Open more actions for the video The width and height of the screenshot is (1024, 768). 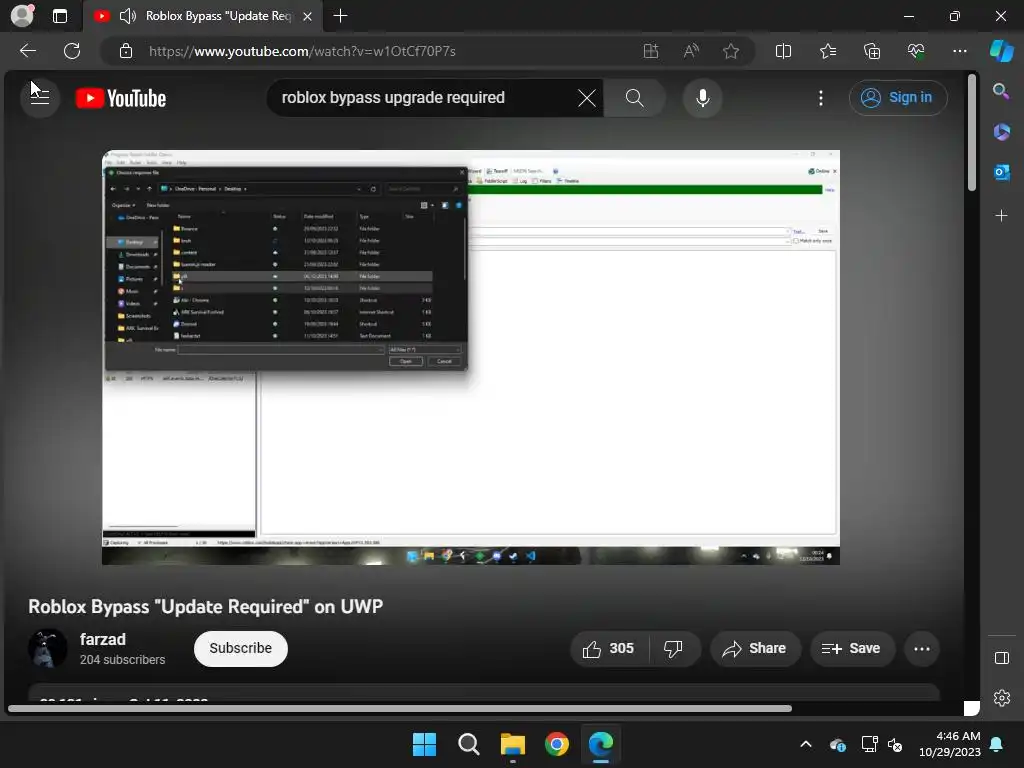[x=921, y=648]
